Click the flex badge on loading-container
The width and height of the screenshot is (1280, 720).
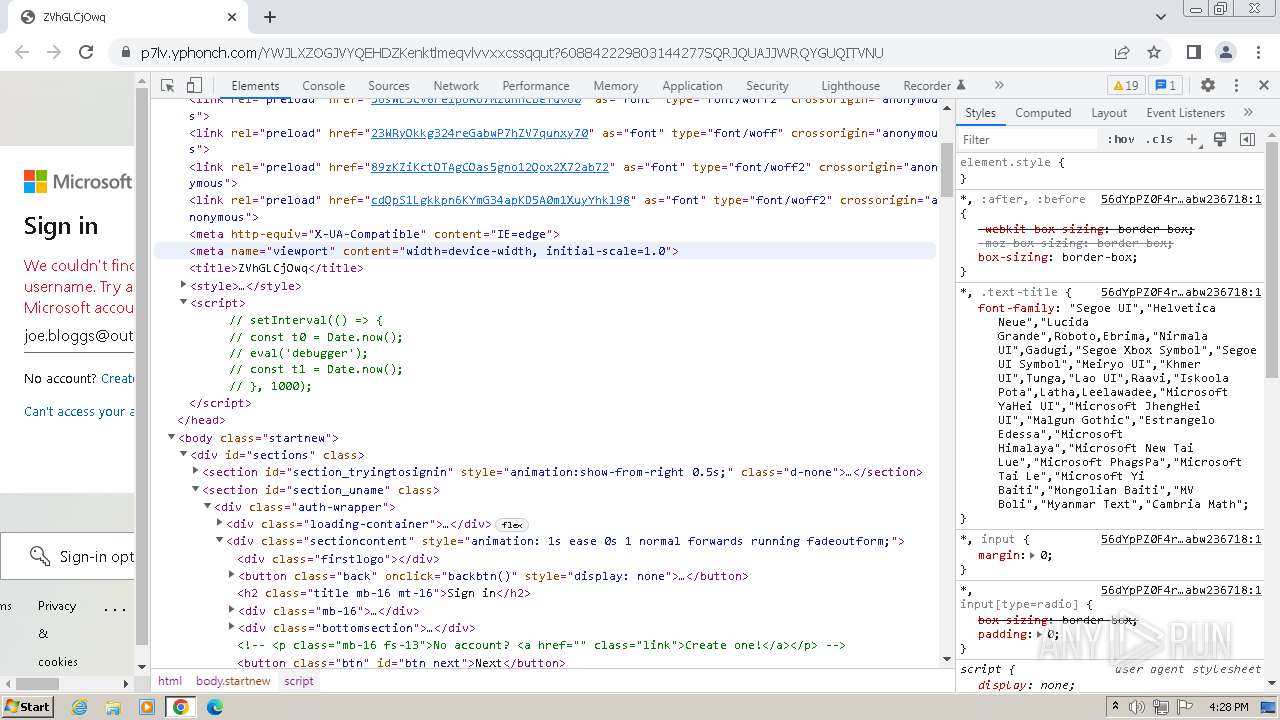512,524
